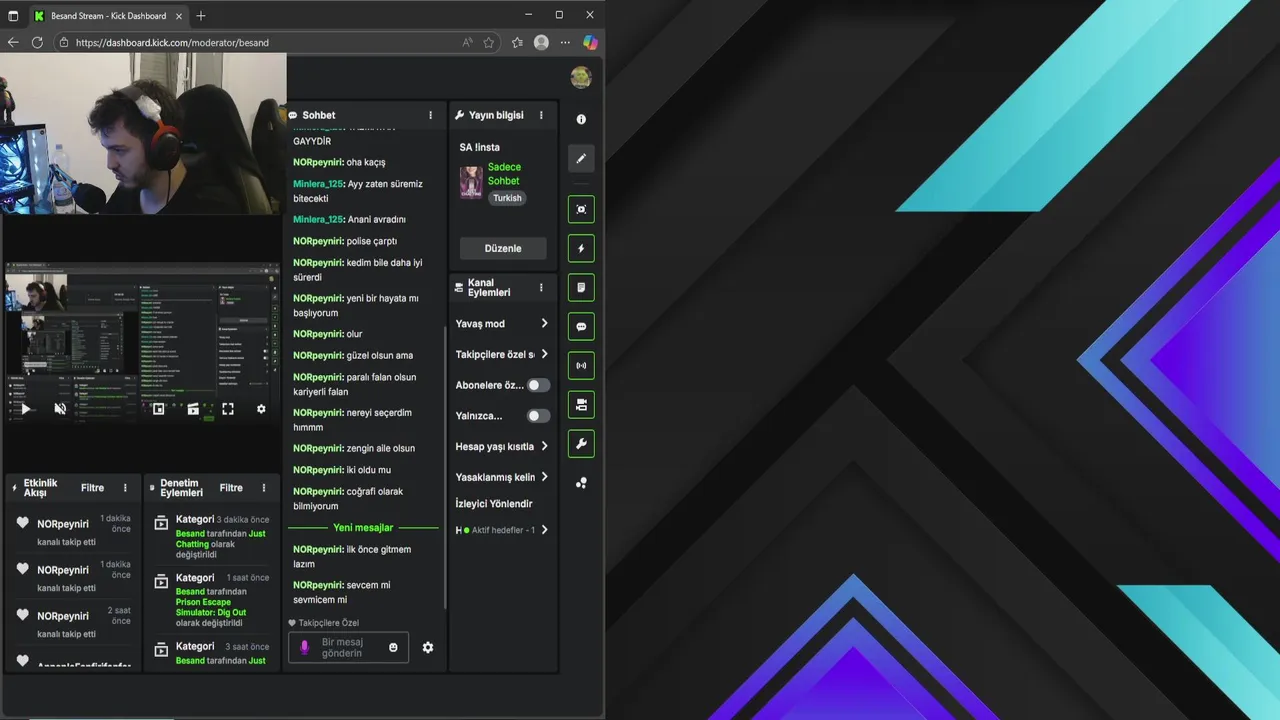Open the profile avatar menu
The height and width of the screenshot is (720, 1280).
point(581,77)
